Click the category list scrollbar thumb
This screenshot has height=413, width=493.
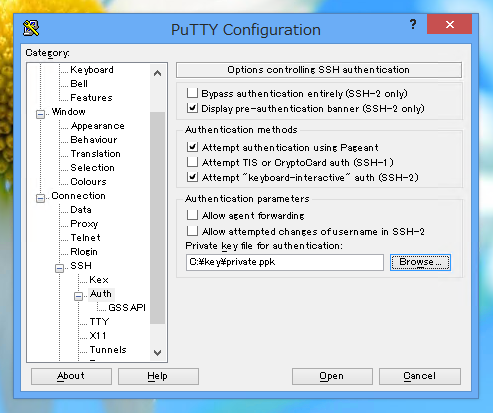click(158, 218)
